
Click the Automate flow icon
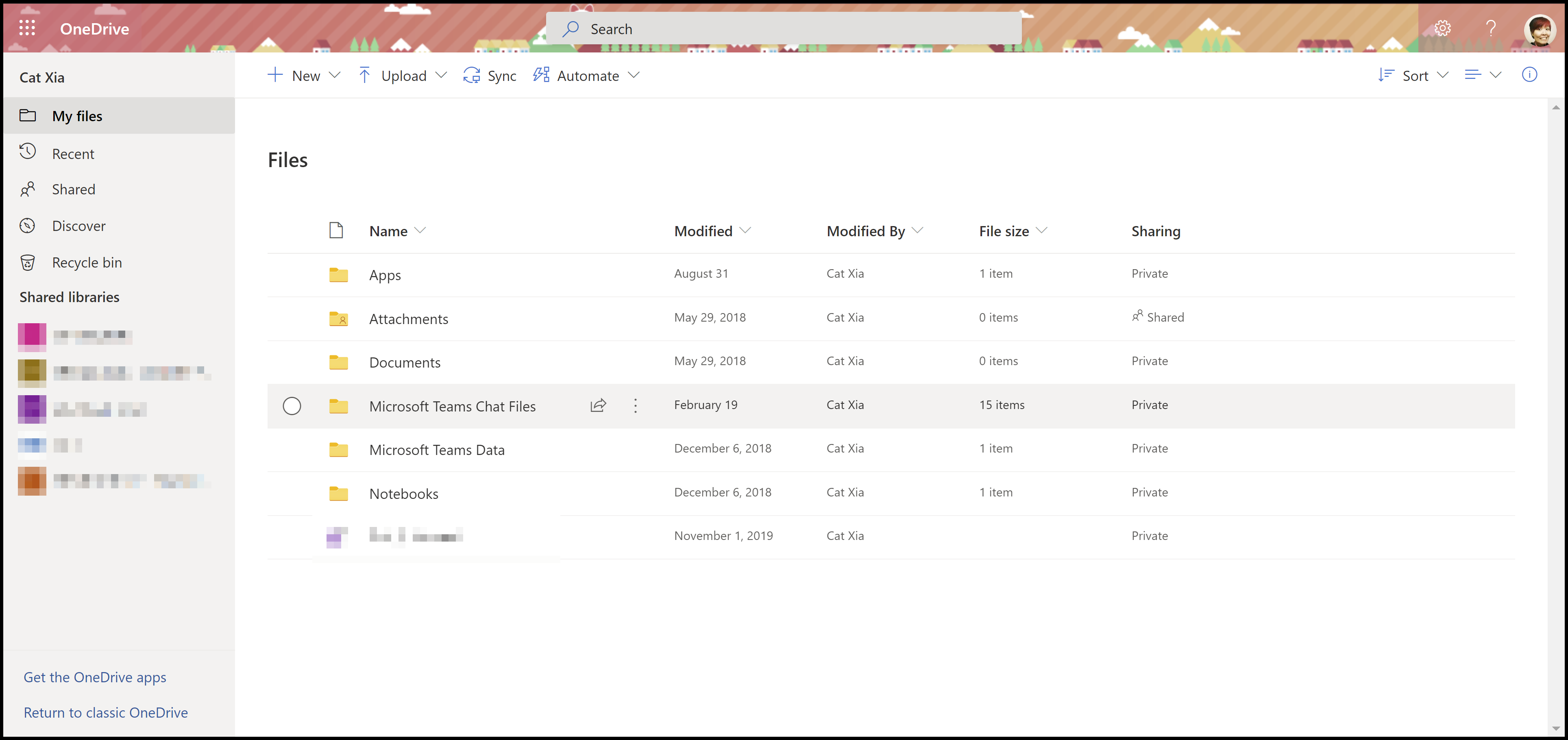(x=540, y=75)
